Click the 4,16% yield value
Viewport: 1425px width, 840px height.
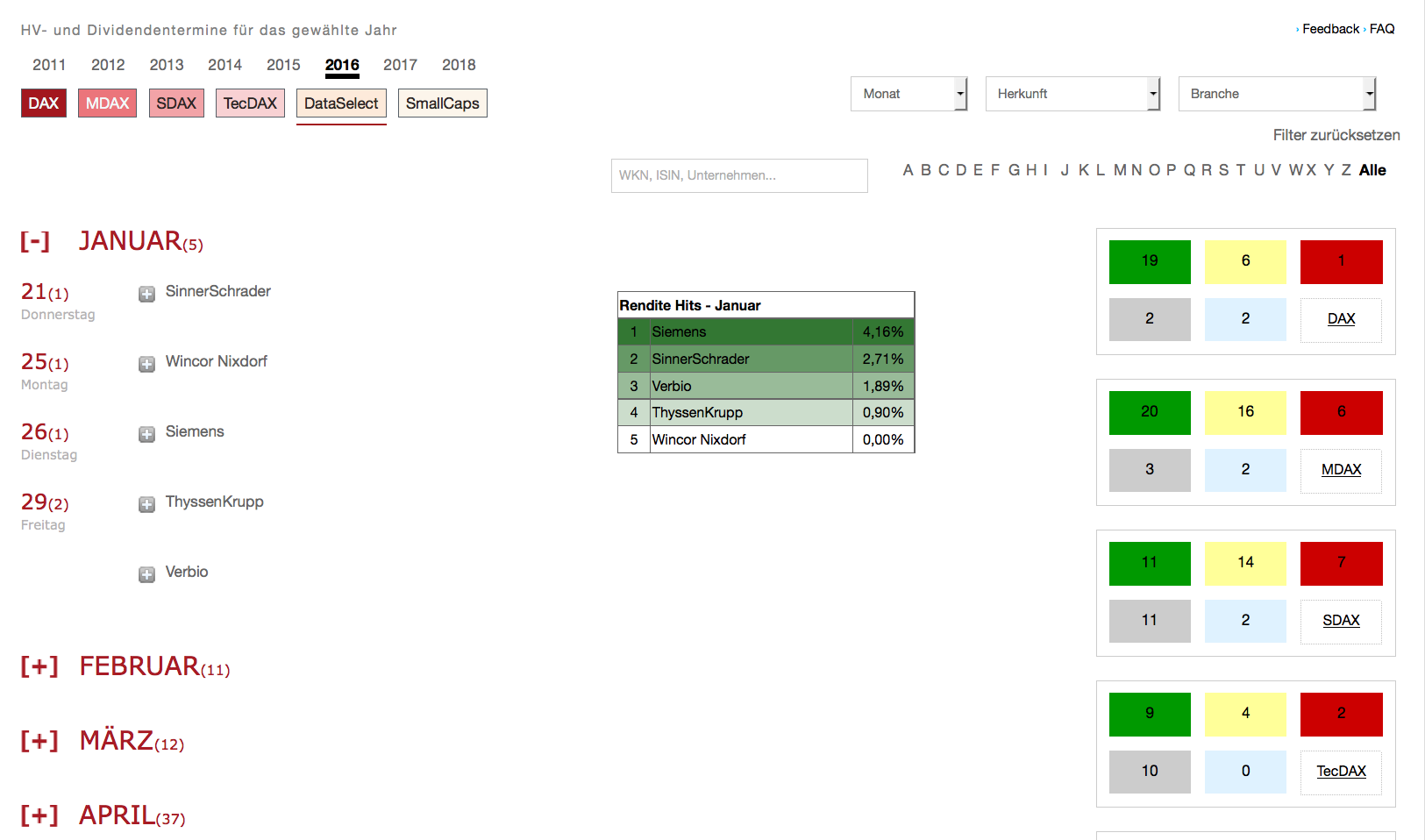(x=883, y=332)
